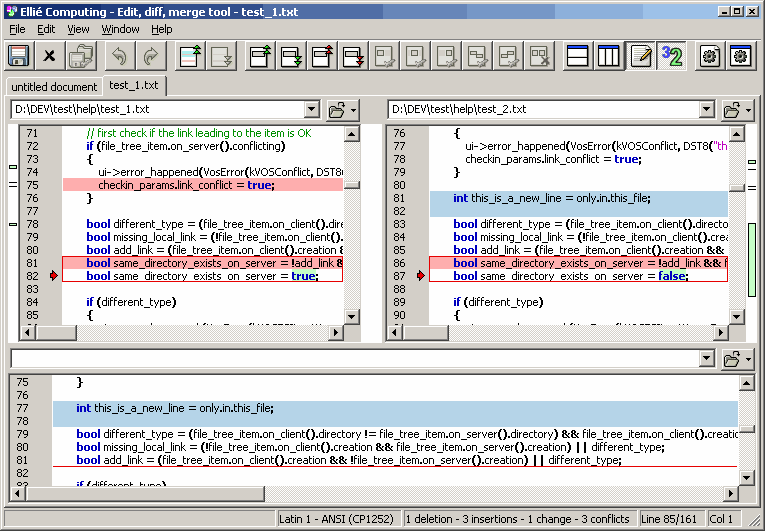Go to next conflict with red down arrow
The height and width of the screenshot is (531, 765).
point(354,56)
